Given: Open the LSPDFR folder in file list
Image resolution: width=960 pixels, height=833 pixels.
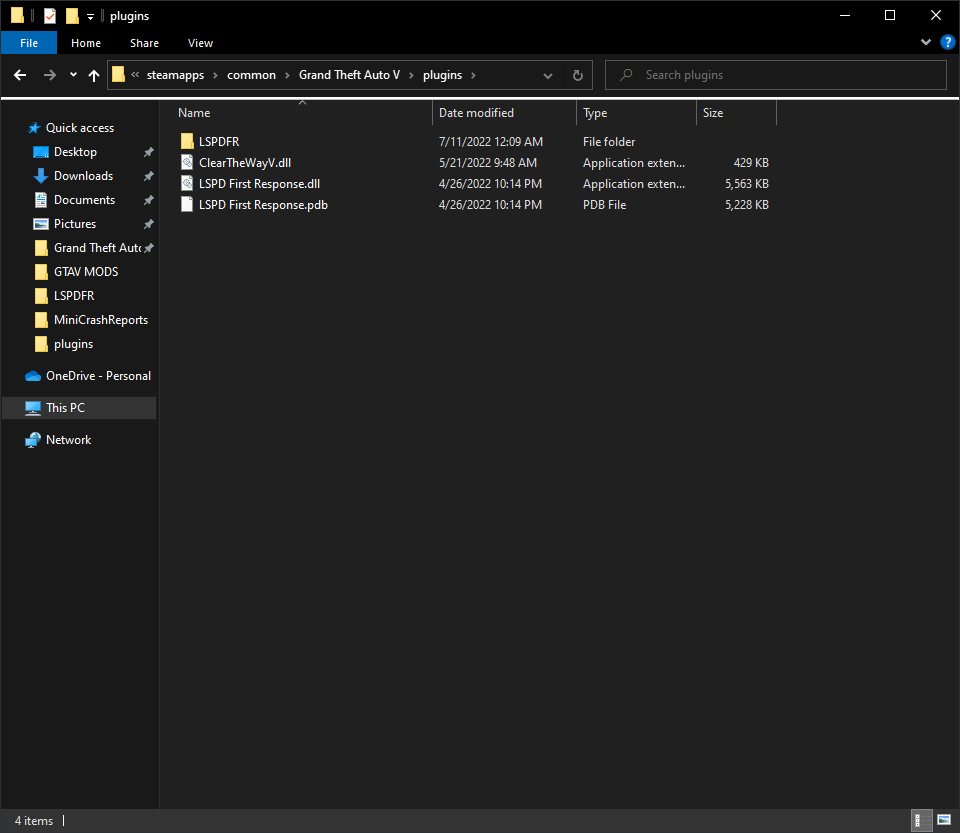Looking at the screenshot, I should (x=219, y=141).
